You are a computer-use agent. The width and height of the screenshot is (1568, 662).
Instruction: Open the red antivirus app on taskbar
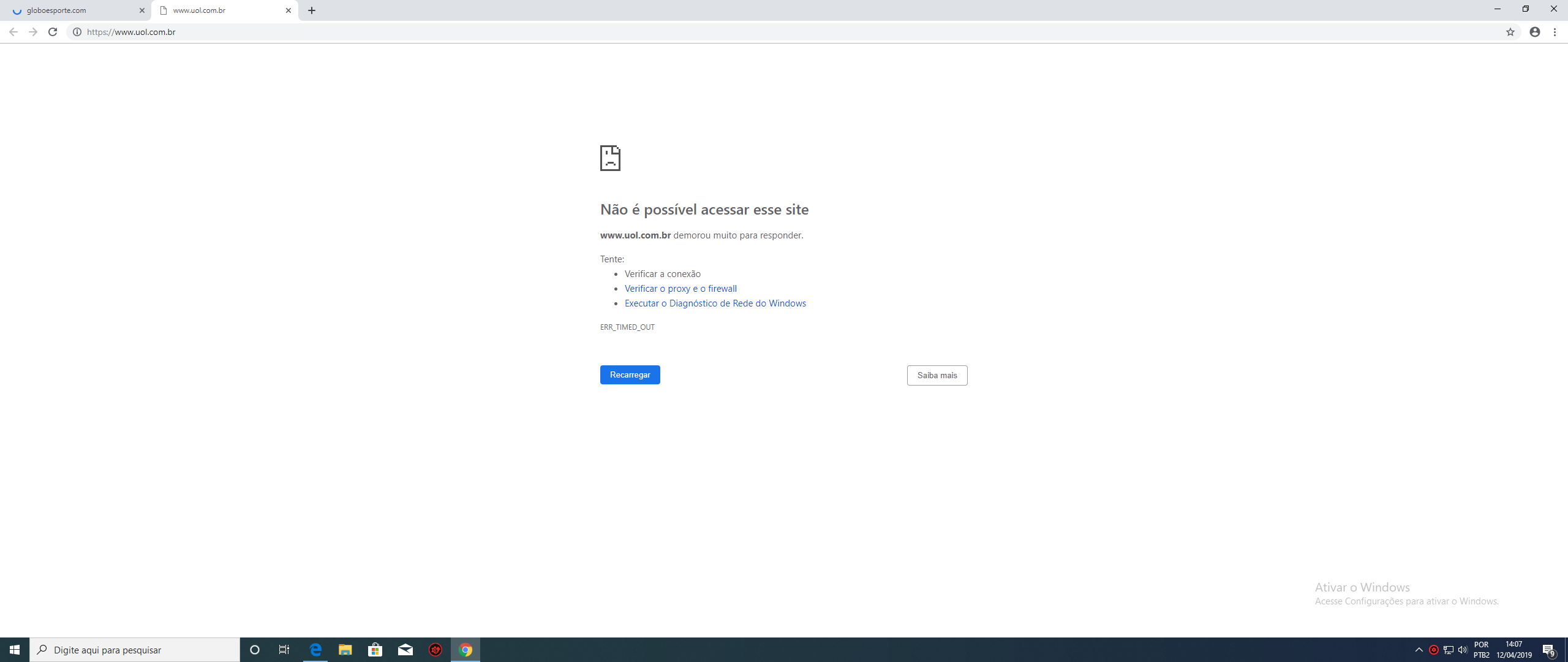click(435, 650)
